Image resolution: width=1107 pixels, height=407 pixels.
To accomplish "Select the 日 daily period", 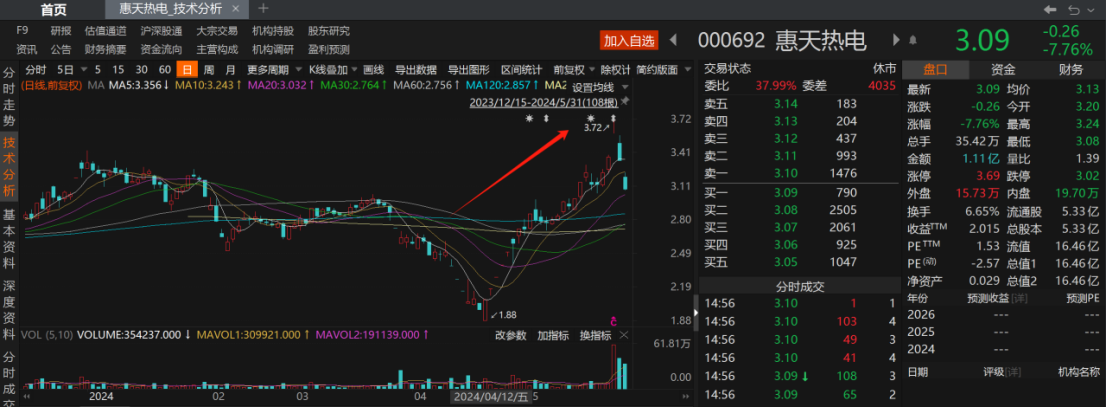I will pos(187,70).
